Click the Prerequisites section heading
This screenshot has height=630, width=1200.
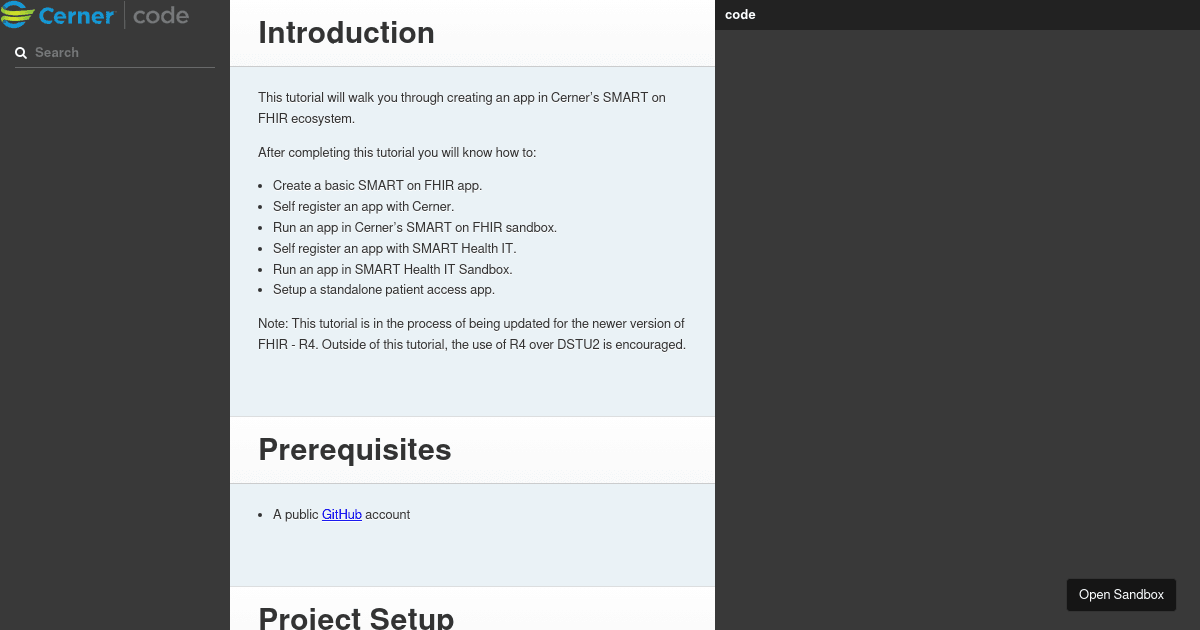pyautogui.click(x=355, y=450)
